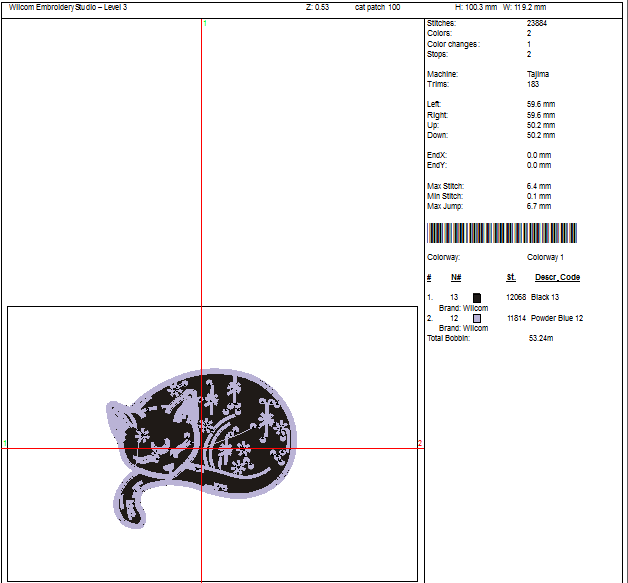Click the Black 13 thread color swatch
Image resolution: width=628 pixels, height=583 pixels.
click(477, 297)
